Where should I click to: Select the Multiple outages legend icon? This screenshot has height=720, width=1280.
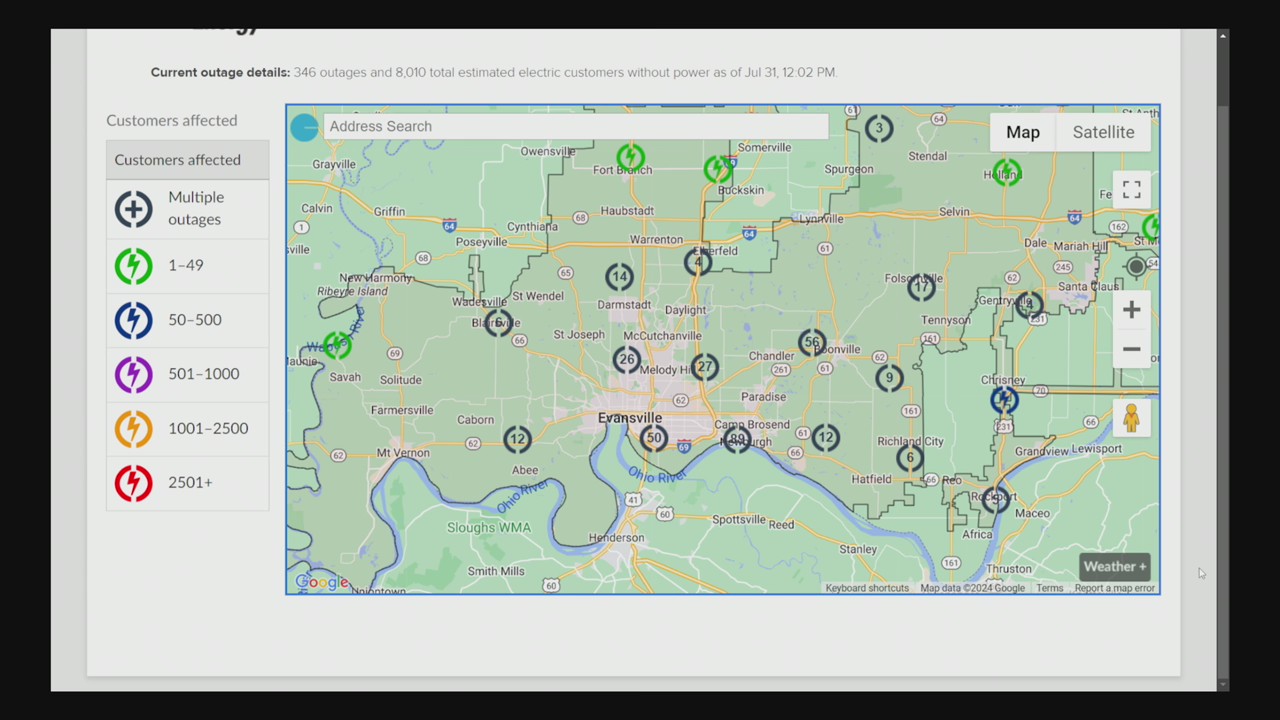coord(133,208)
